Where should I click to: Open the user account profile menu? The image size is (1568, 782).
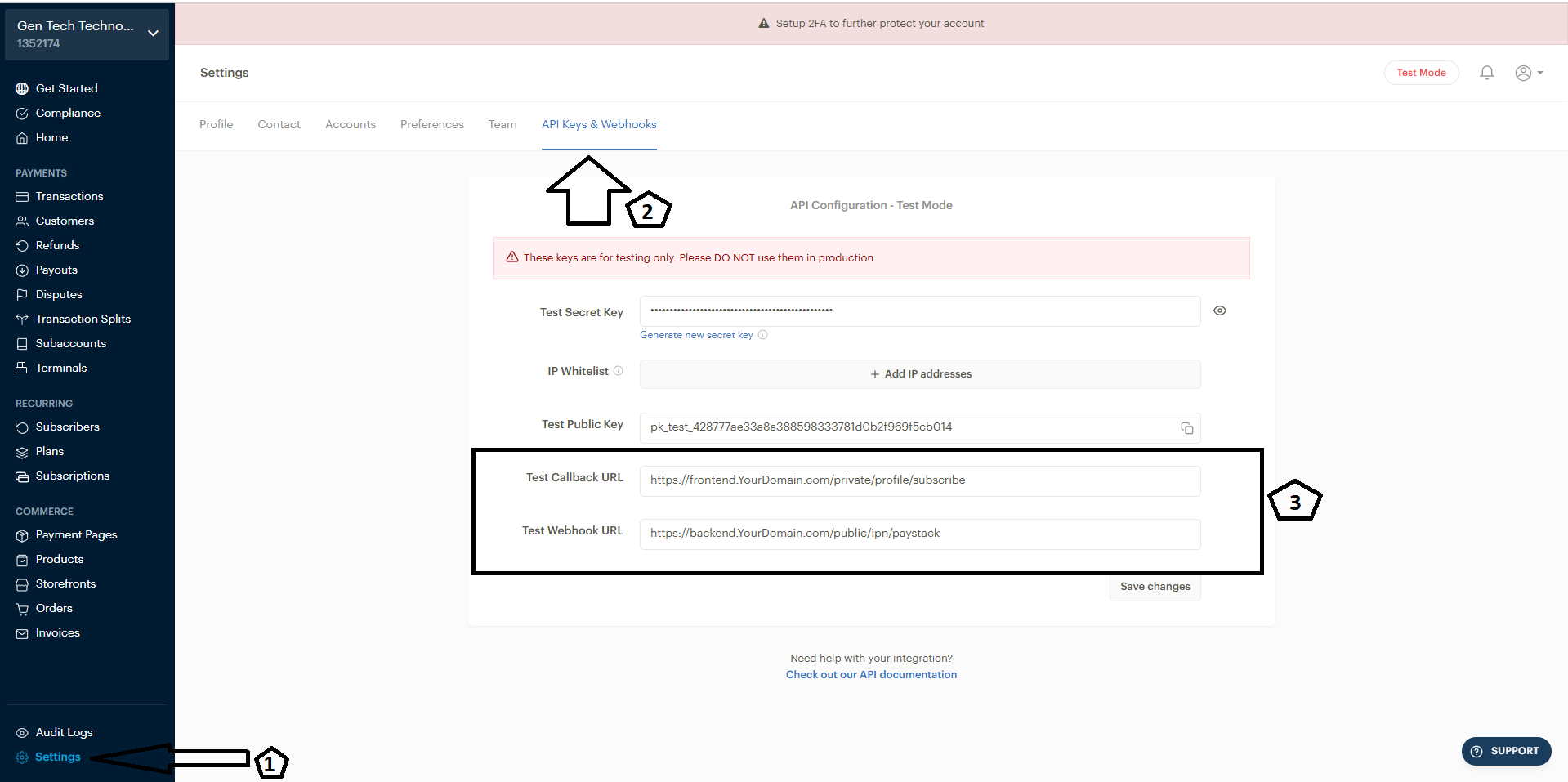[x=1528, y=73]
